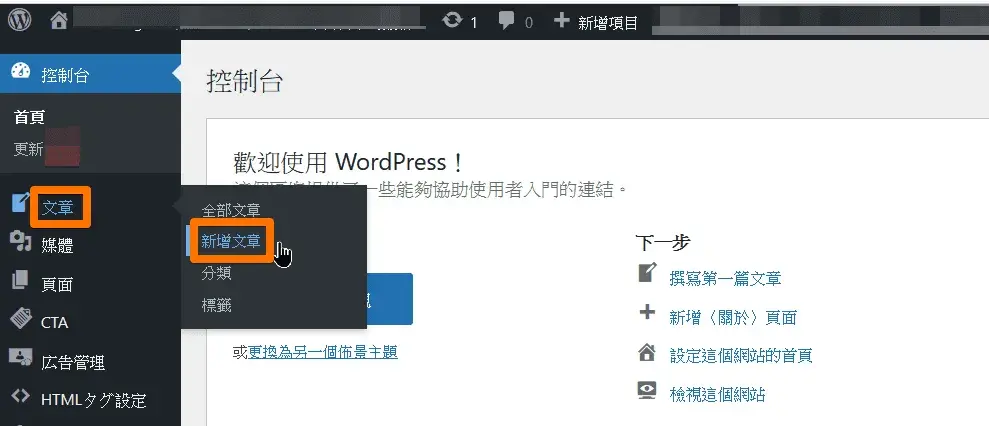Open the 檢視這個網站 link
Viewport: 989px width, 426px height.
click(x=717, y=395)
